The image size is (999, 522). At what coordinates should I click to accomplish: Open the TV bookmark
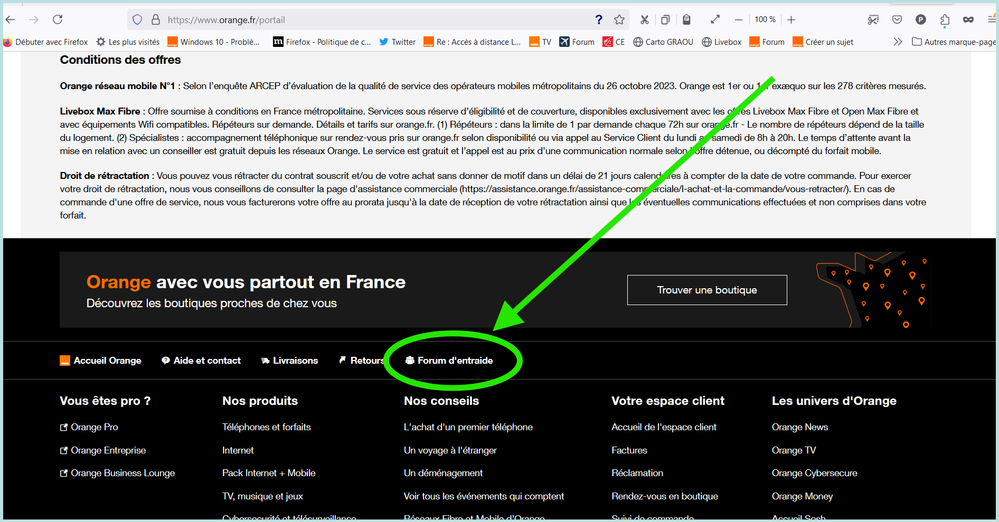coord(540,42)
